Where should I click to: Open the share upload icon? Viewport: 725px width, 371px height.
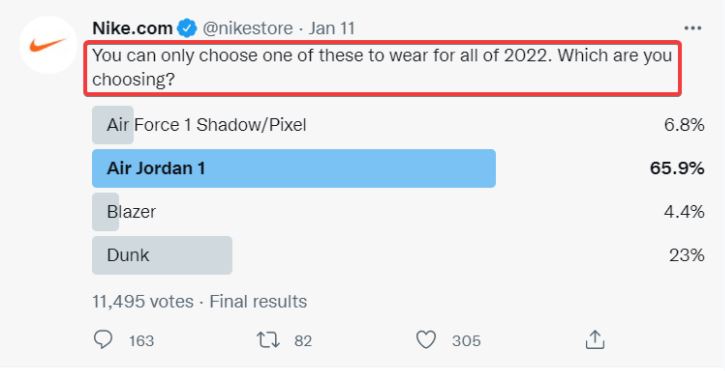[595, 340]
